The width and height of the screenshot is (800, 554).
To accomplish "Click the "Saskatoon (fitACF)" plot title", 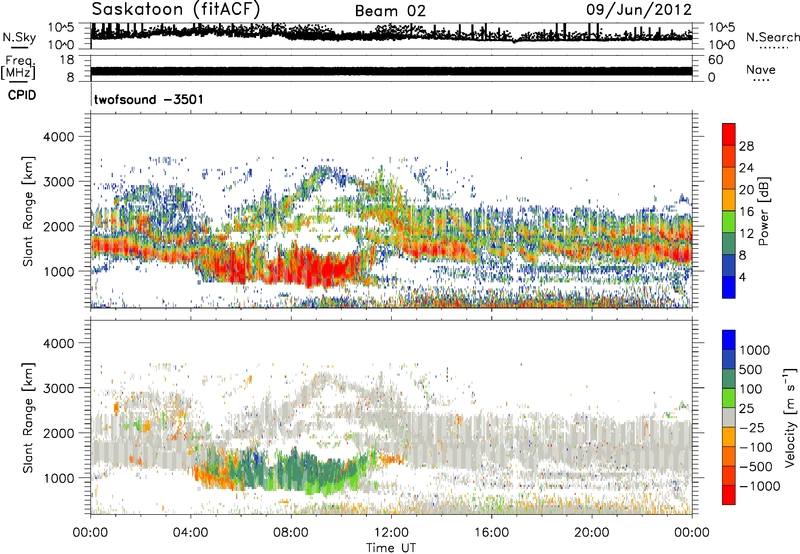I will pyautogui.click(x=176, y=10).
